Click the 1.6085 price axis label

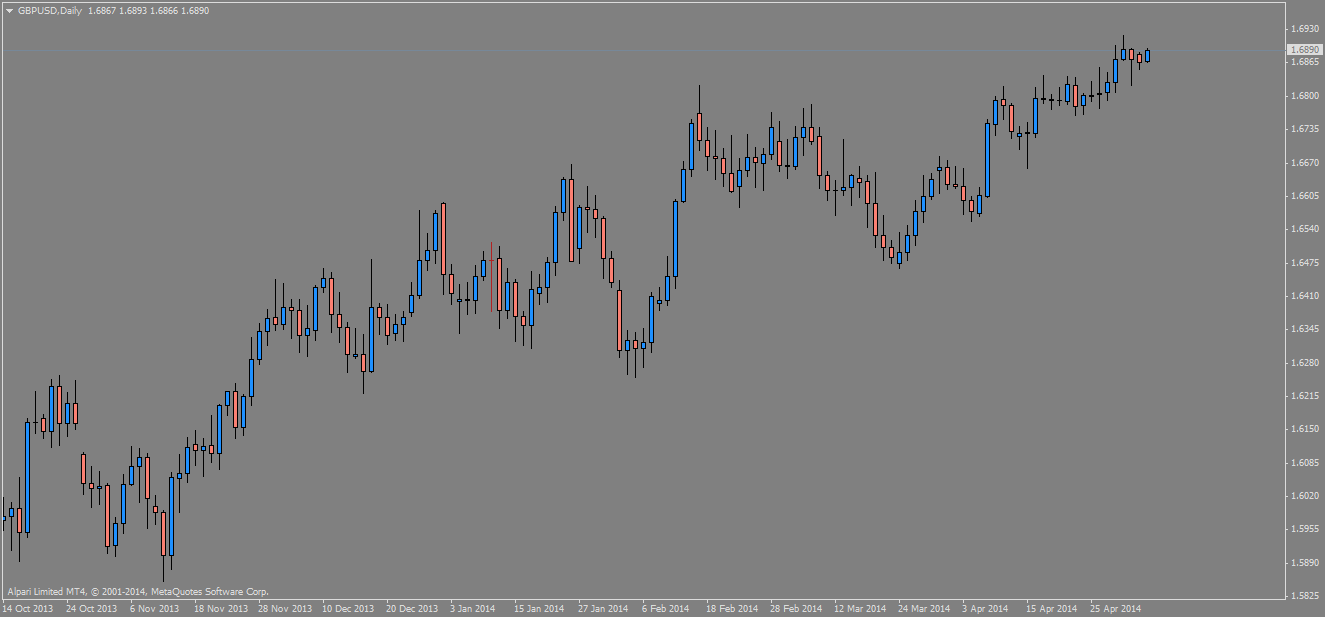[1303, 462]
